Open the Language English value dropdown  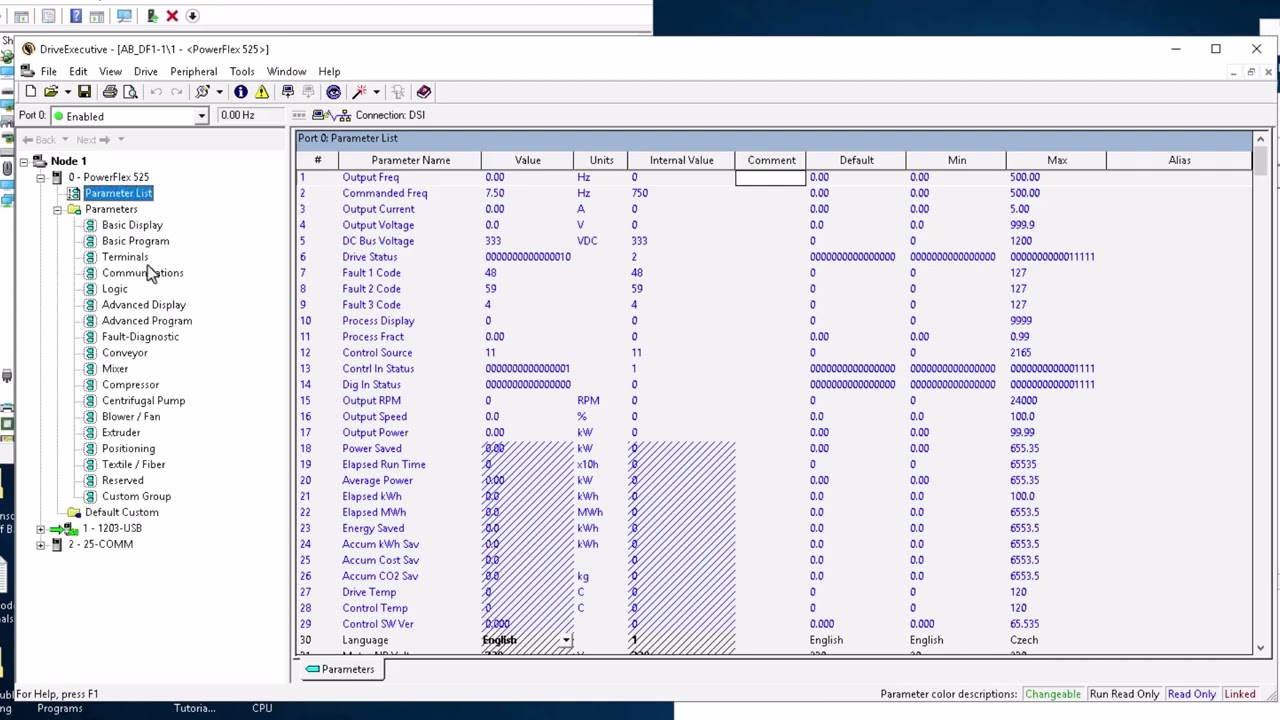(566, 641)
